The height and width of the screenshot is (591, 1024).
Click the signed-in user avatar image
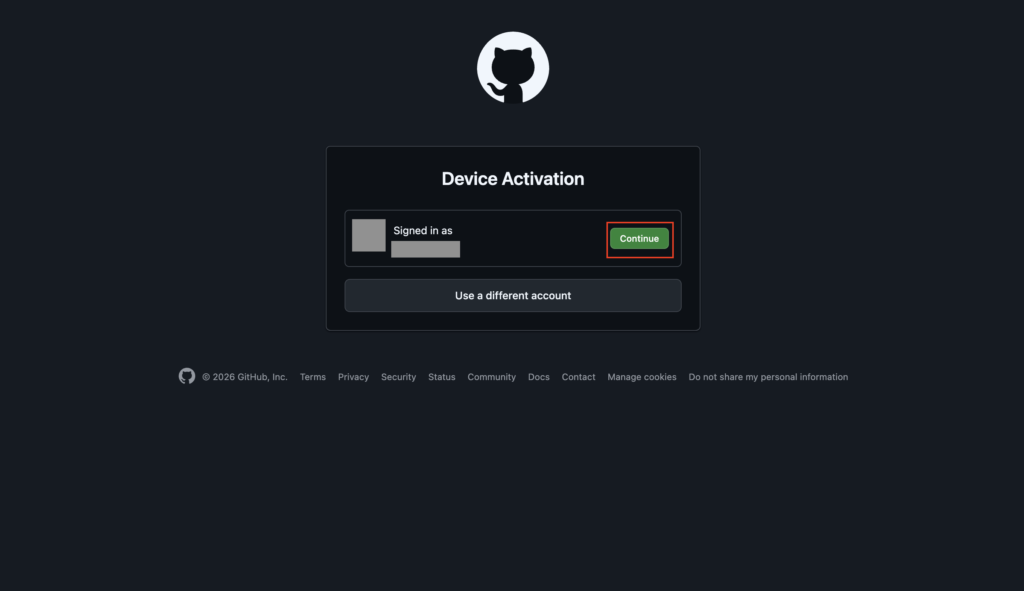369,236
